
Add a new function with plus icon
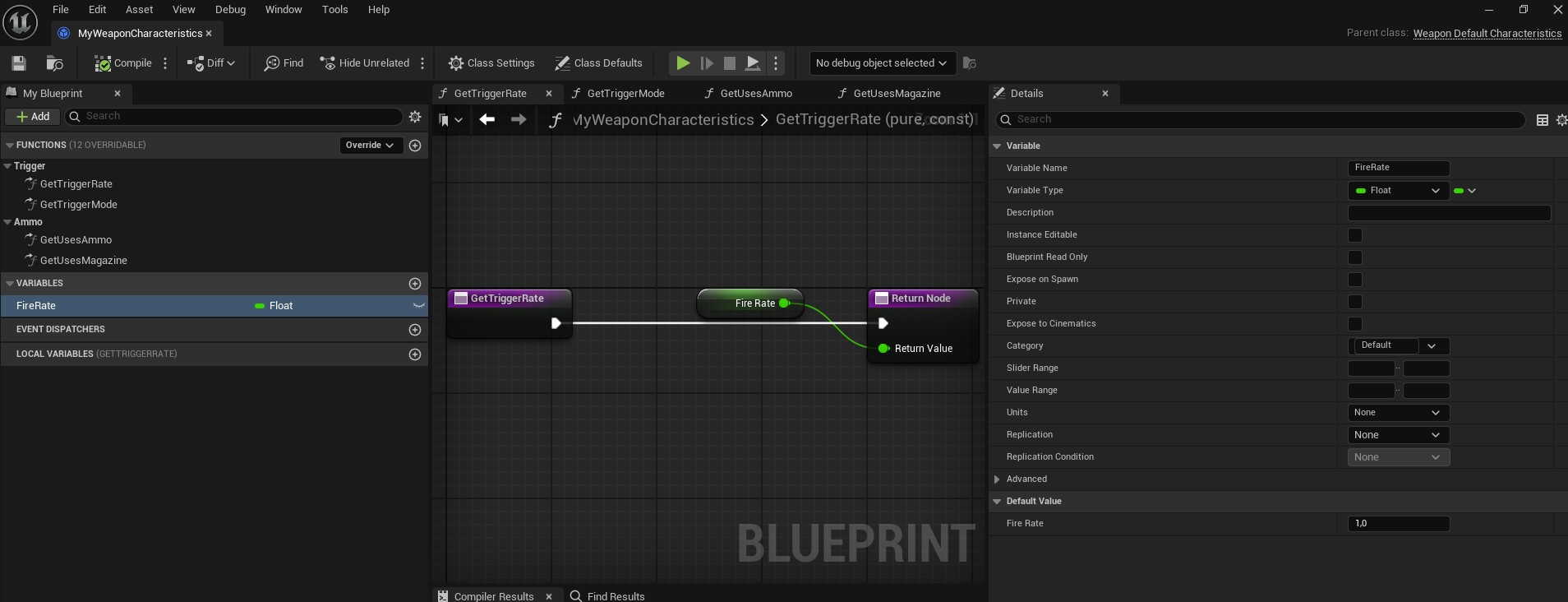pos(415,146)
